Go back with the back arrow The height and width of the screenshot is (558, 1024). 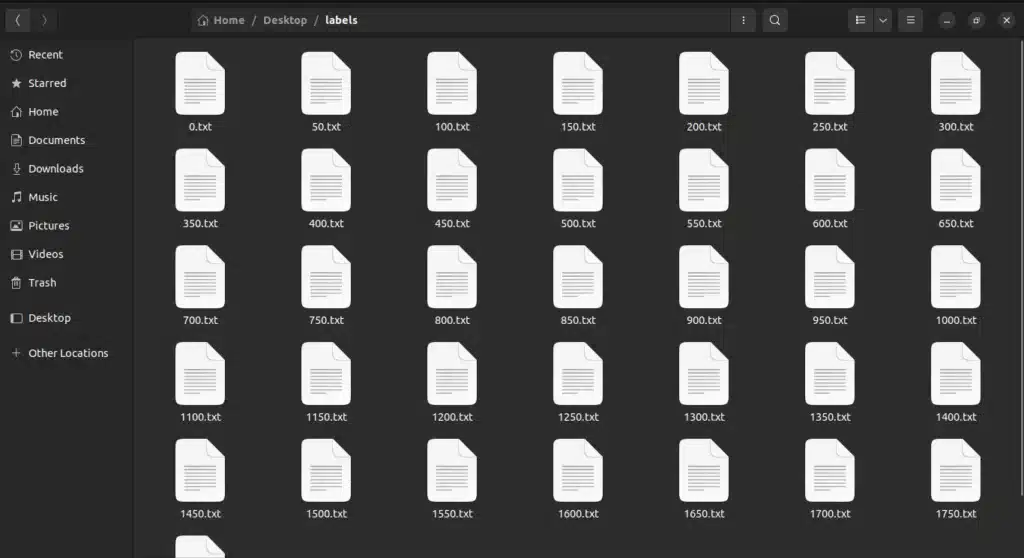point(18,20)
